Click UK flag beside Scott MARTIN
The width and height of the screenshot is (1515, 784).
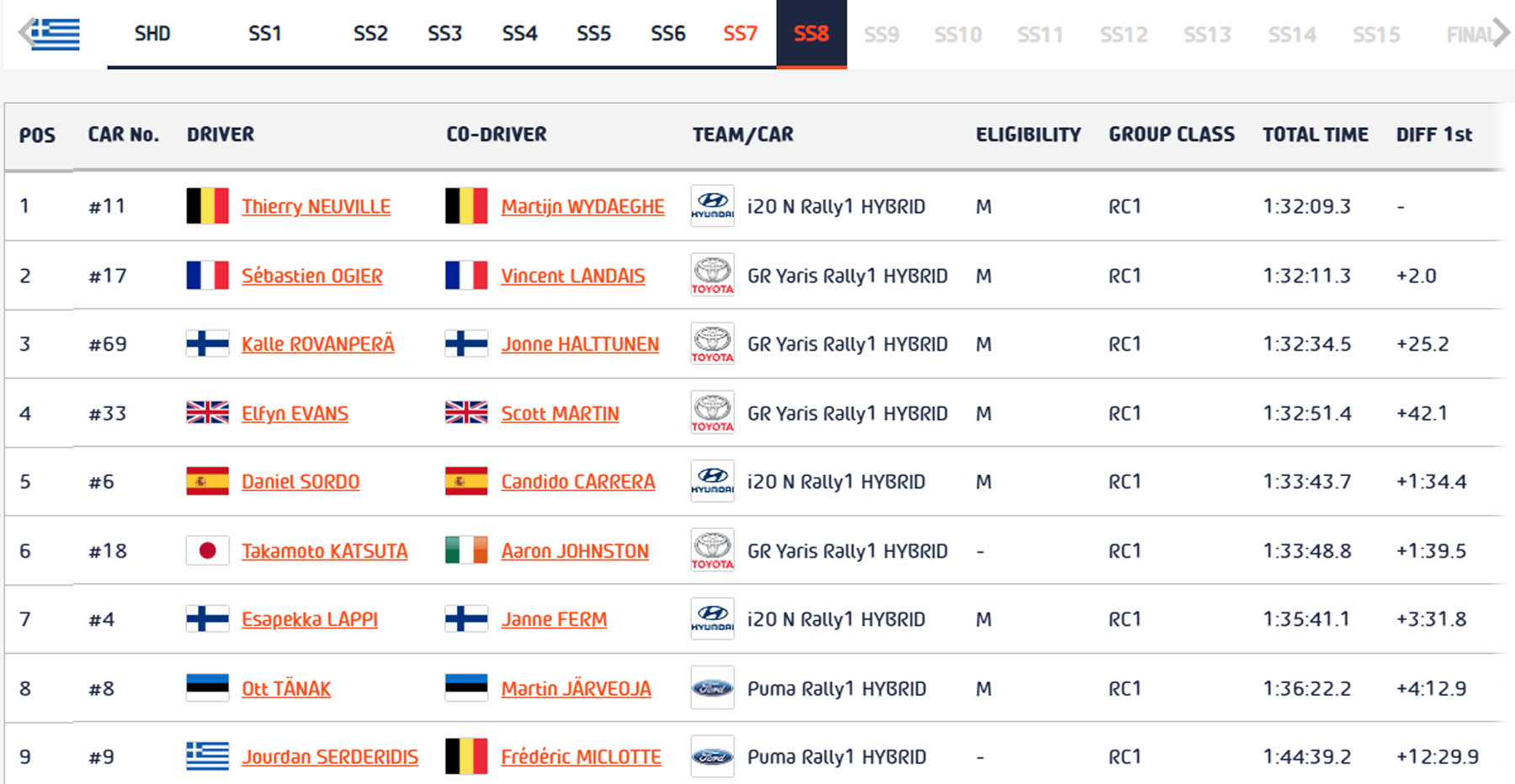[466, 413]
